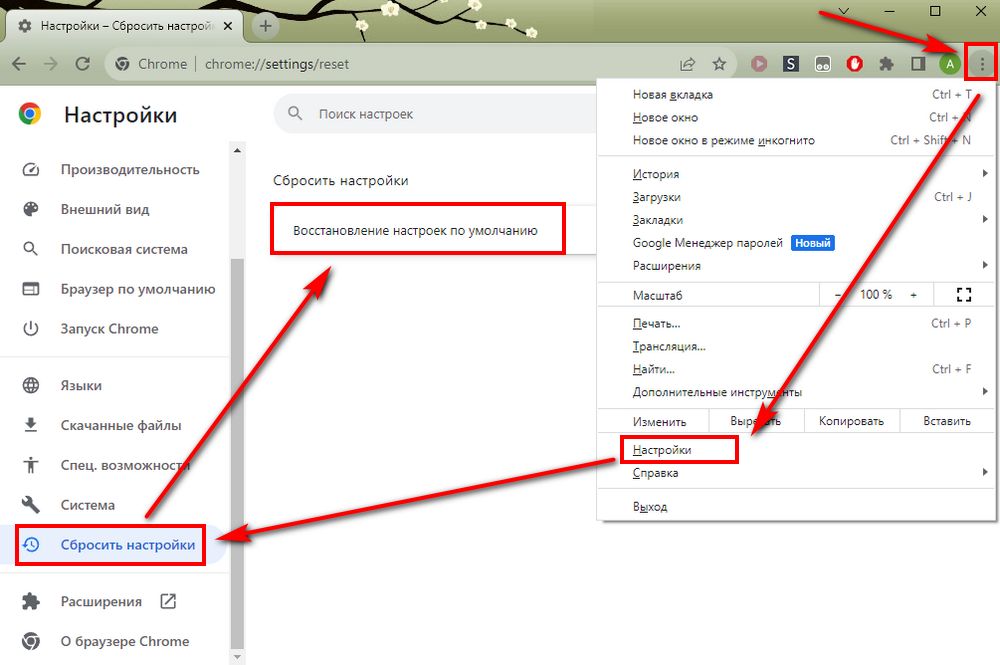
Task: Click Копировать in the edit row
Action: tap(851, 421)
